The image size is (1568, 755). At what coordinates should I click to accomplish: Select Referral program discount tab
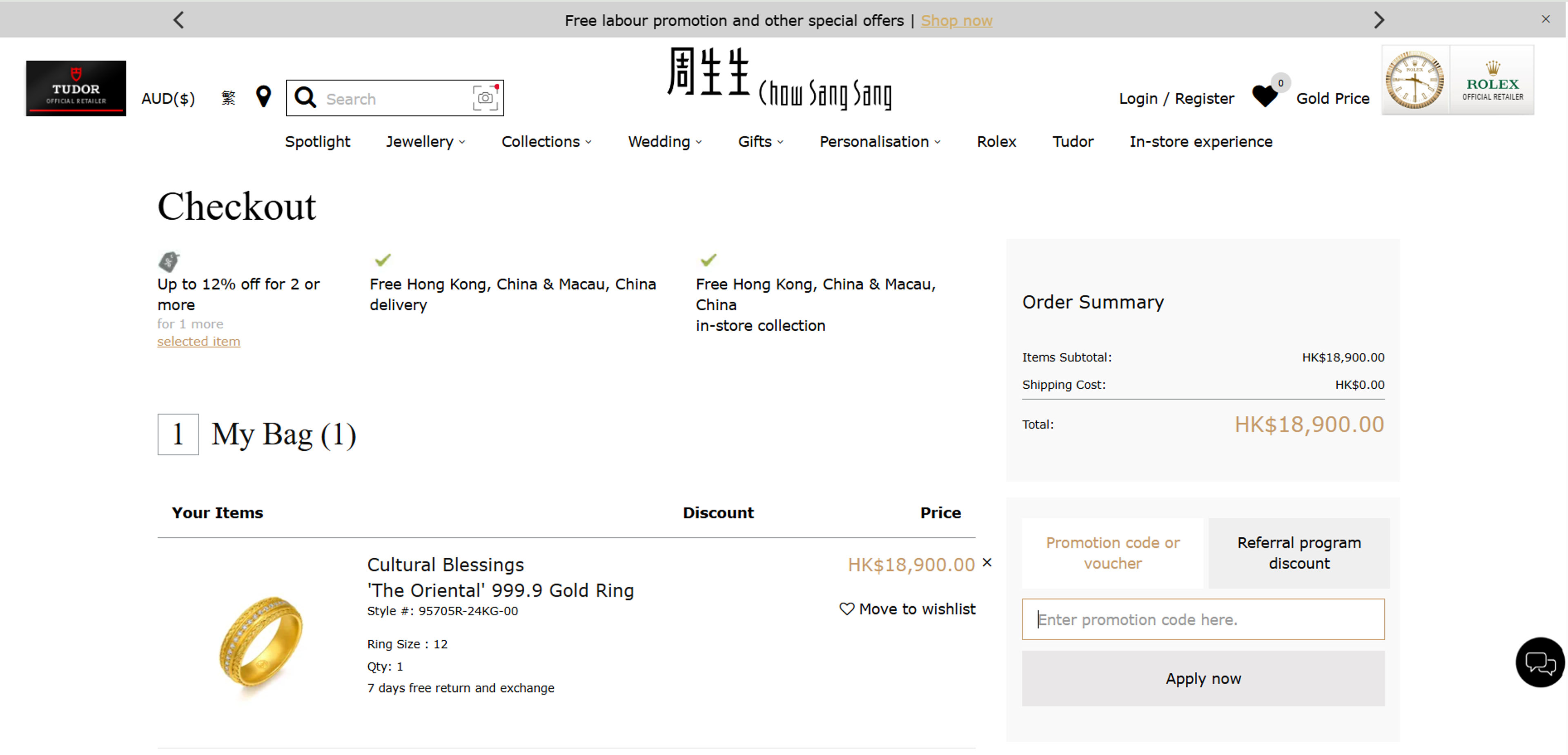[x=1298, y=553]
